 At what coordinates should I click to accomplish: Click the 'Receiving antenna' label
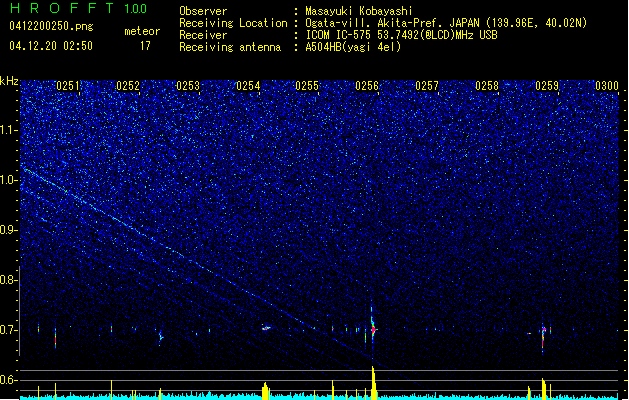(230, 47)
